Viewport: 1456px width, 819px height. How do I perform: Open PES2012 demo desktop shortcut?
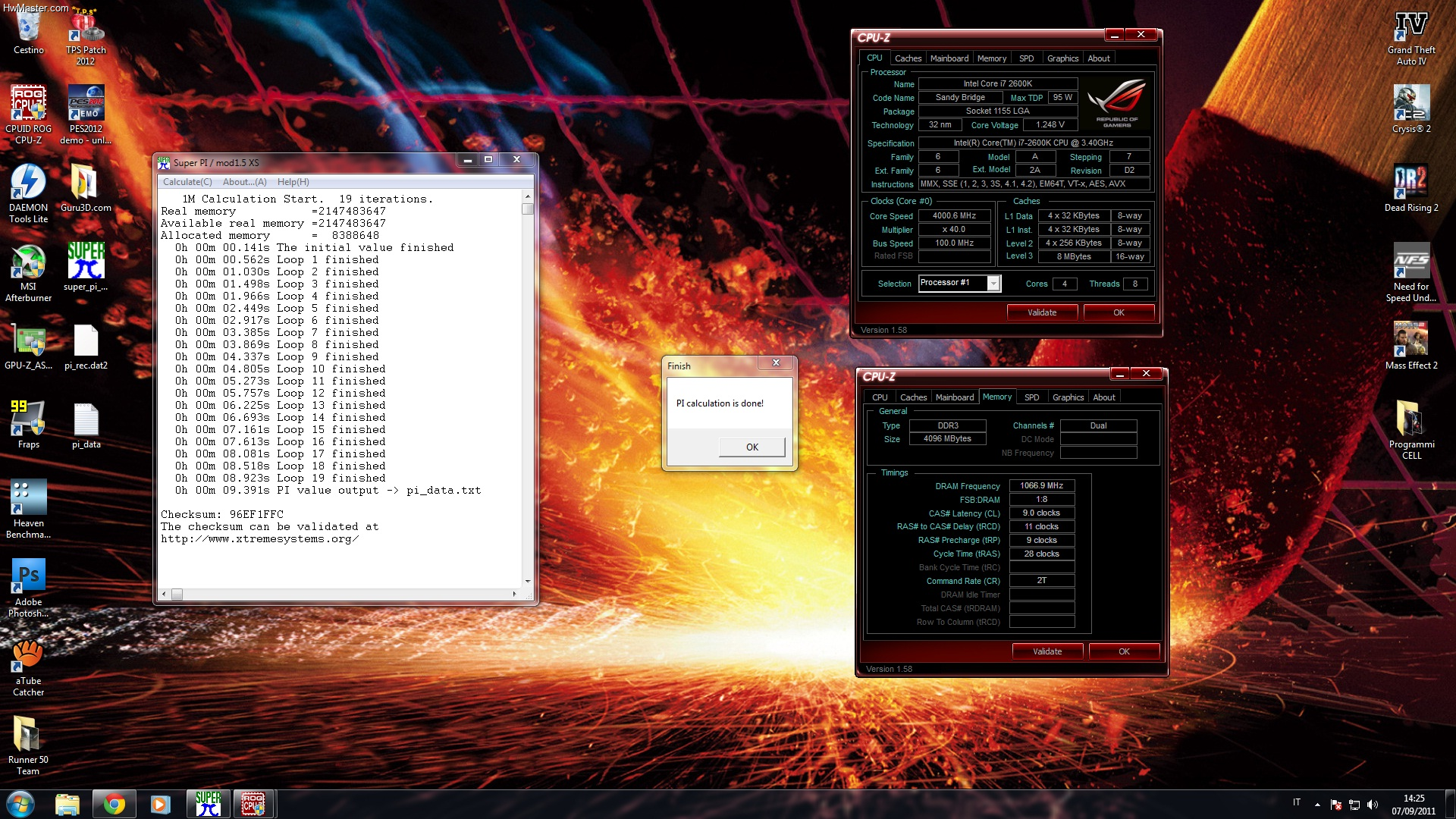point(86,114)
